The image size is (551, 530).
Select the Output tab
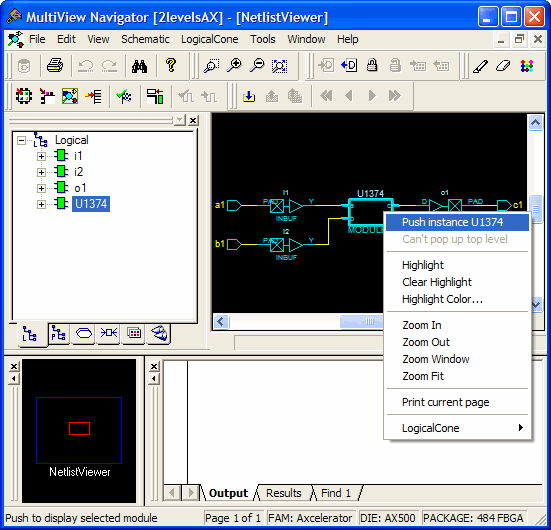tap(228, 493)
